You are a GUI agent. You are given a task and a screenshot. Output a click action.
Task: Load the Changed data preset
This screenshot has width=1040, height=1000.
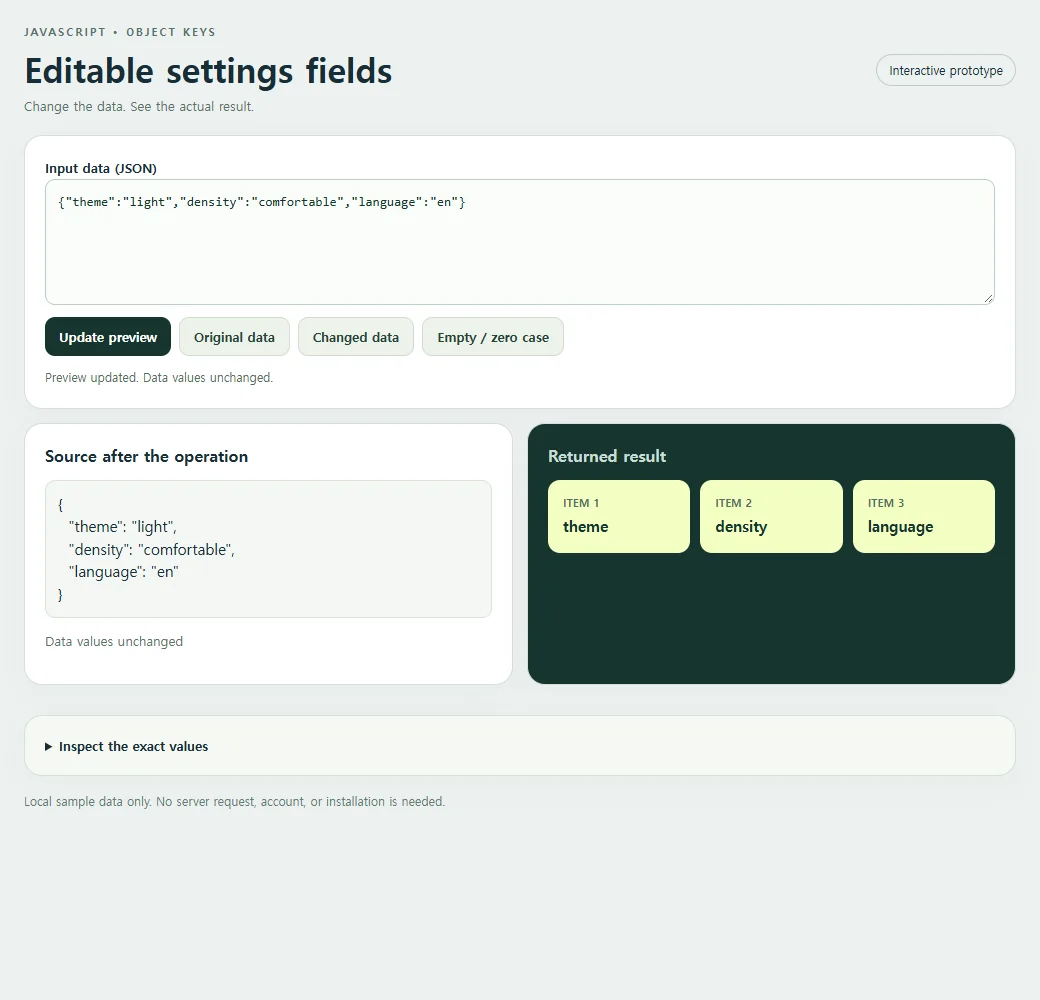point(356,337)
